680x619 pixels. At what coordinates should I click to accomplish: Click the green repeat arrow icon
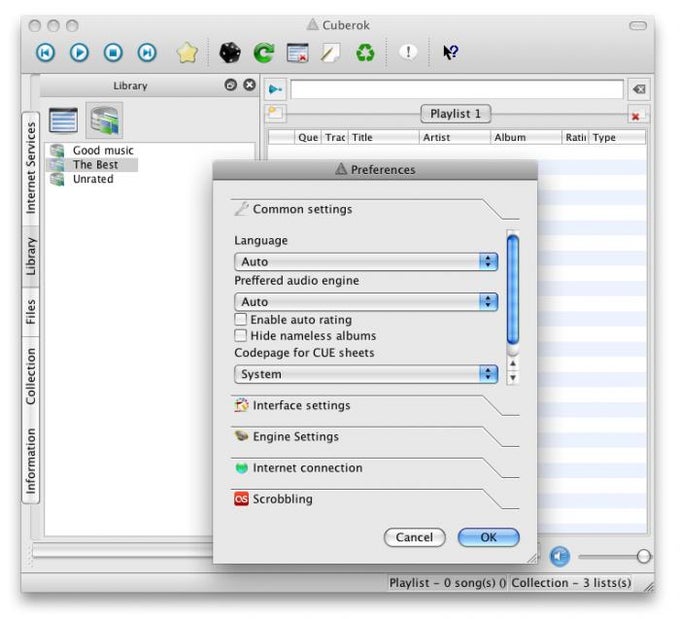264,52
